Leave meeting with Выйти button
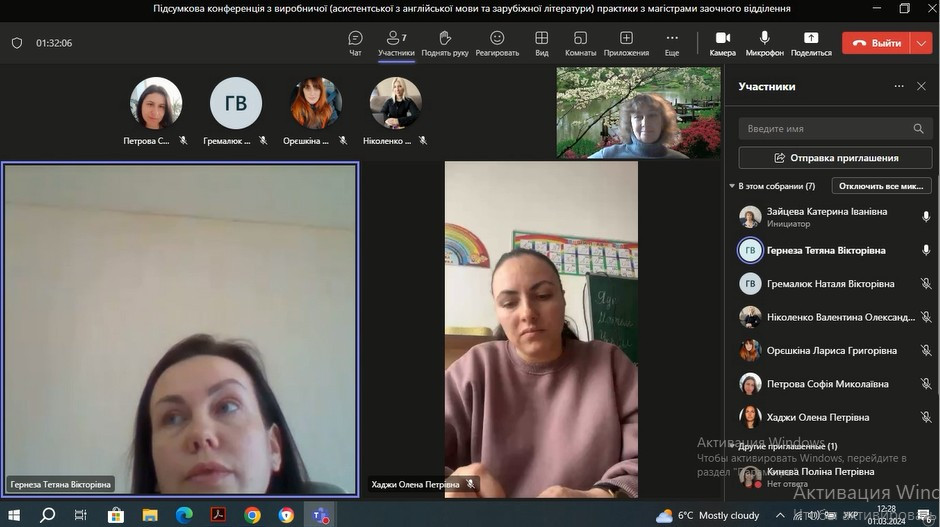This screenshot has height=527, width=940. point(876,43)
